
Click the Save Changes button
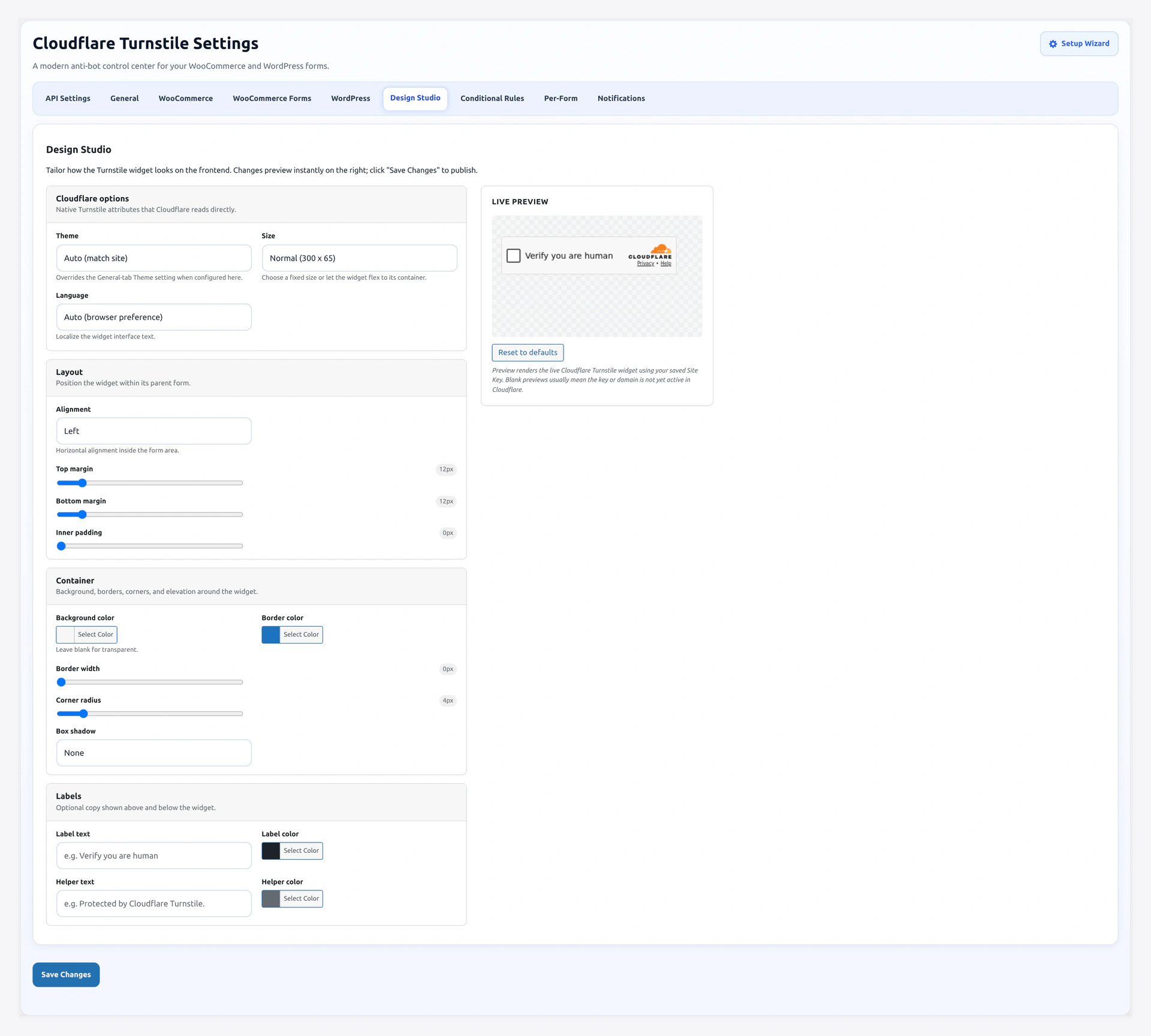pos(66,974)
